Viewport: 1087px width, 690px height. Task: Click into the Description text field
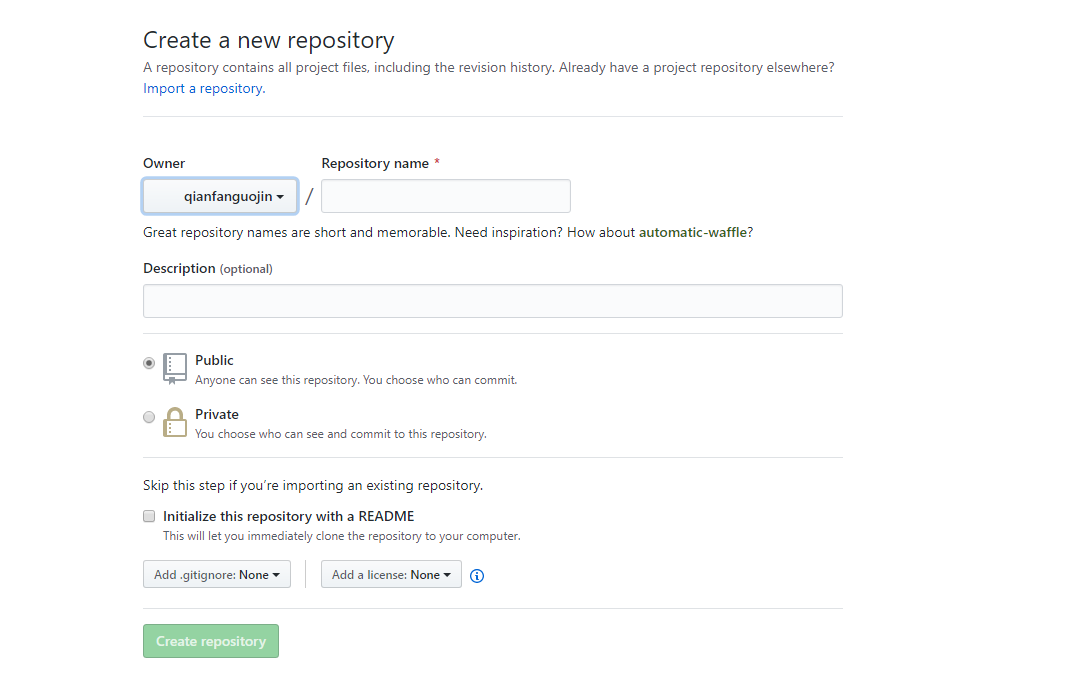click(x=492, y=301)
